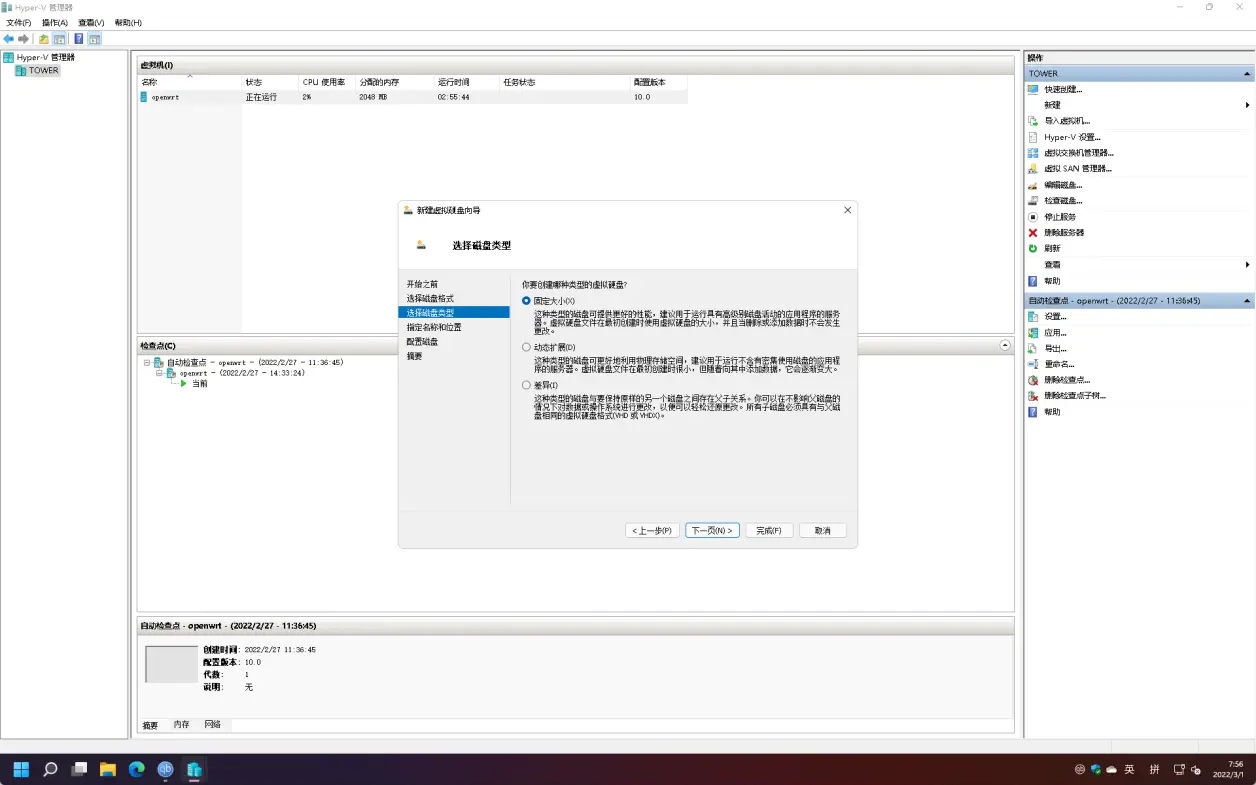The height and width of the screenshot is (785, 1256).
Task: Expand 查看 submenu arrow in Actions
Action: pos(1247,265)
